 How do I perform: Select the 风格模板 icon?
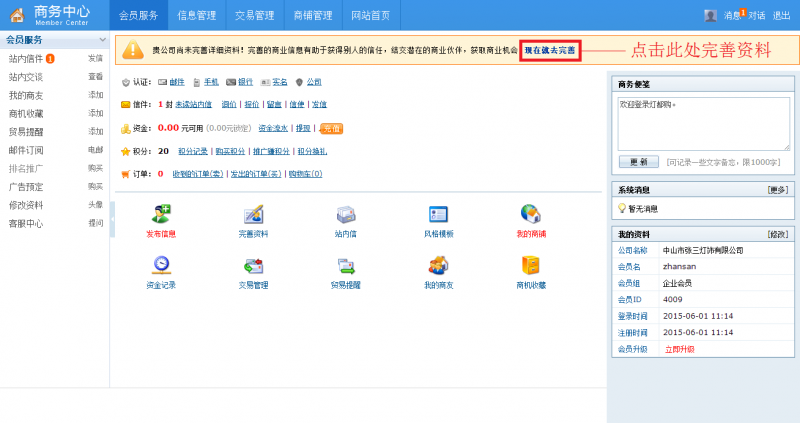(438, 214)
